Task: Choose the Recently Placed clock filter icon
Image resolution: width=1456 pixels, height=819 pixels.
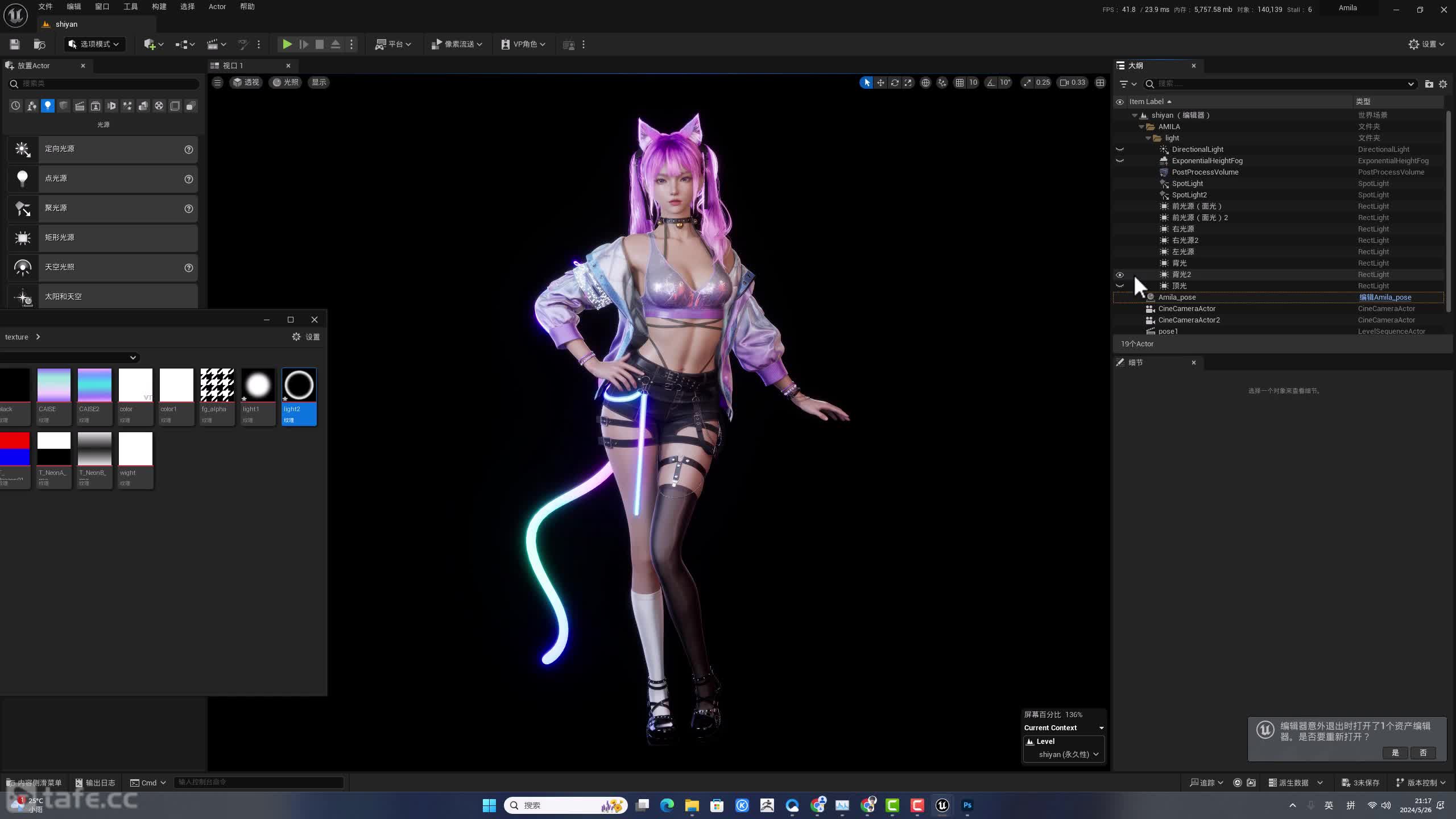Action: tap(16, 106)
